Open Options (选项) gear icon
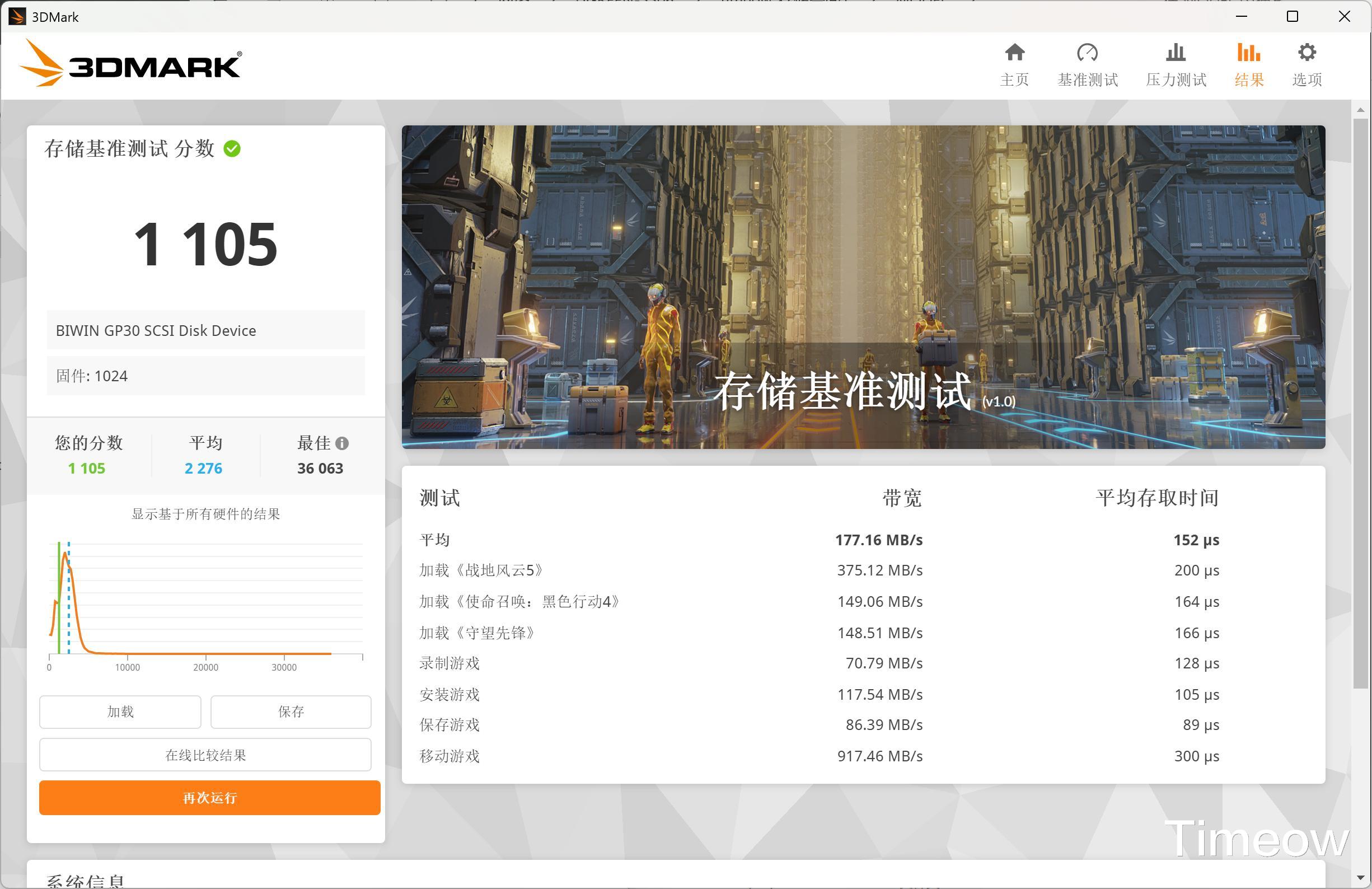The width and height of the screenshot is (1372, 889). click(1307, 54)
